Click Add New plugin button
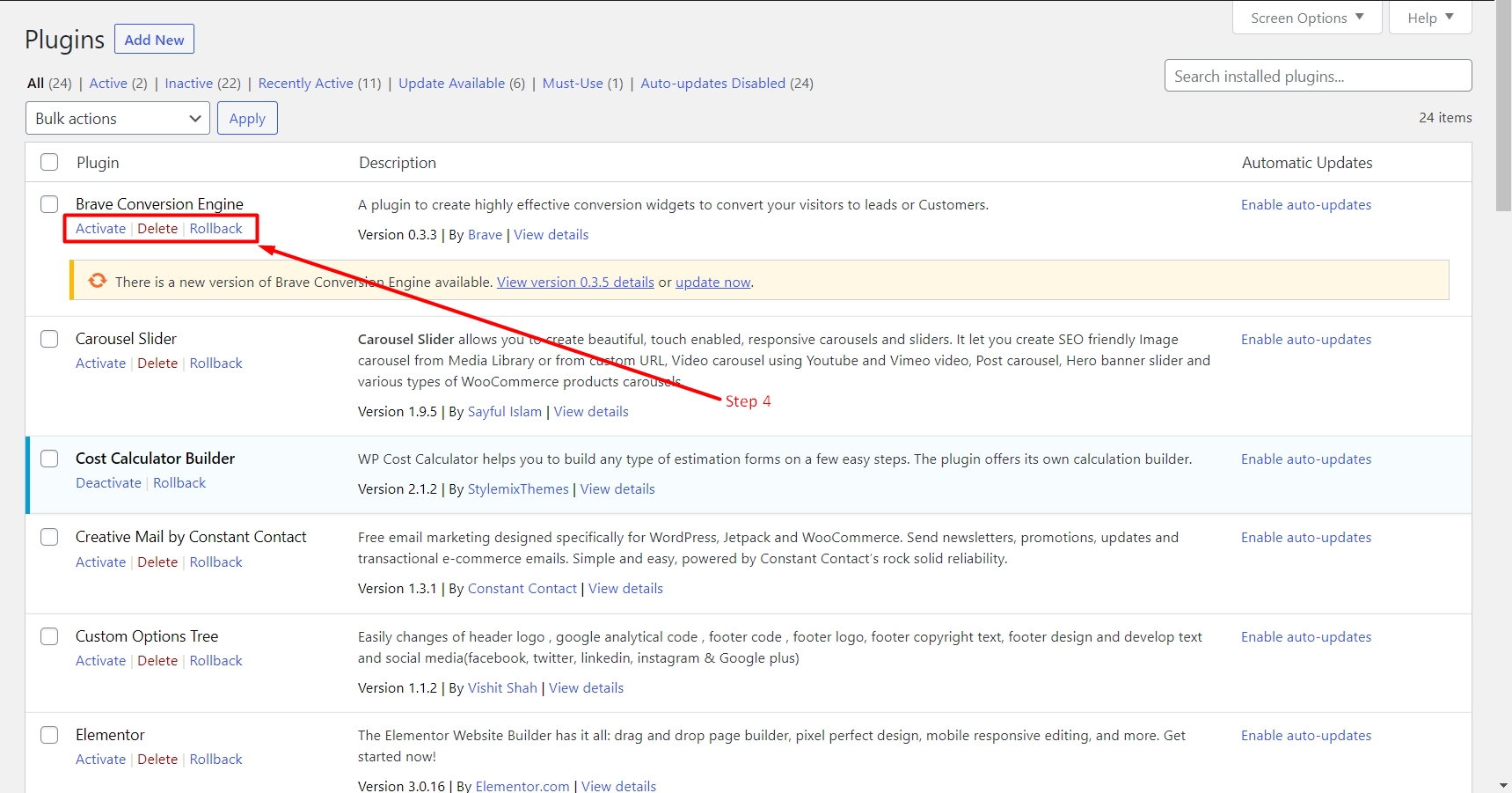This screenshot has width=1512, height=793. coord(154,40)
